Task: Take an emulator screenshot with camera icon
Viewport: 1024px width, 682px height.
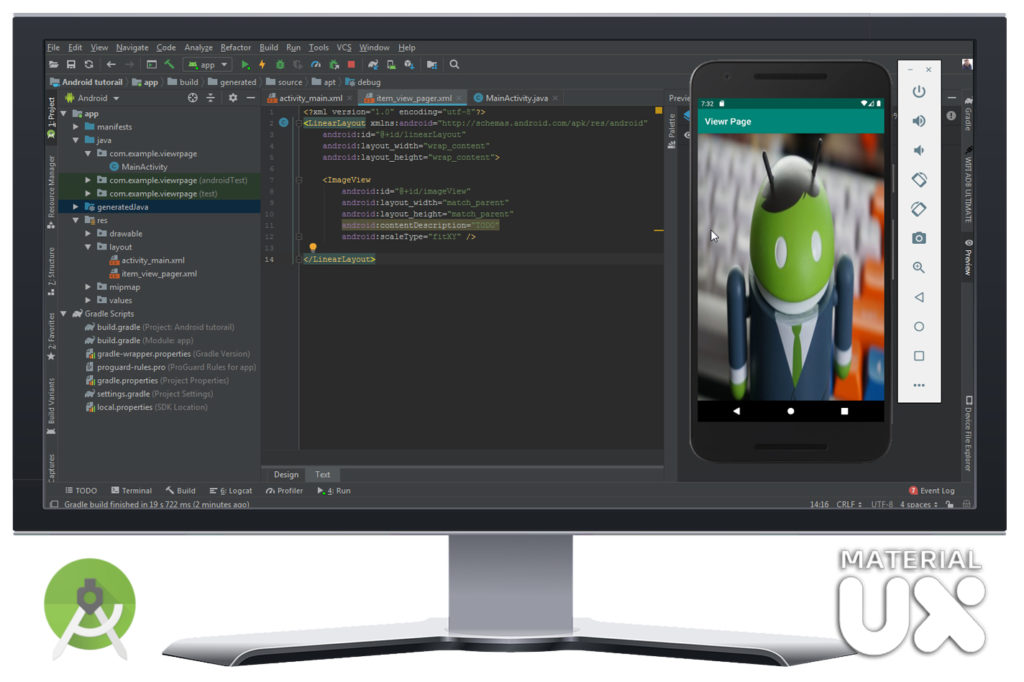Action: [919, 238]
